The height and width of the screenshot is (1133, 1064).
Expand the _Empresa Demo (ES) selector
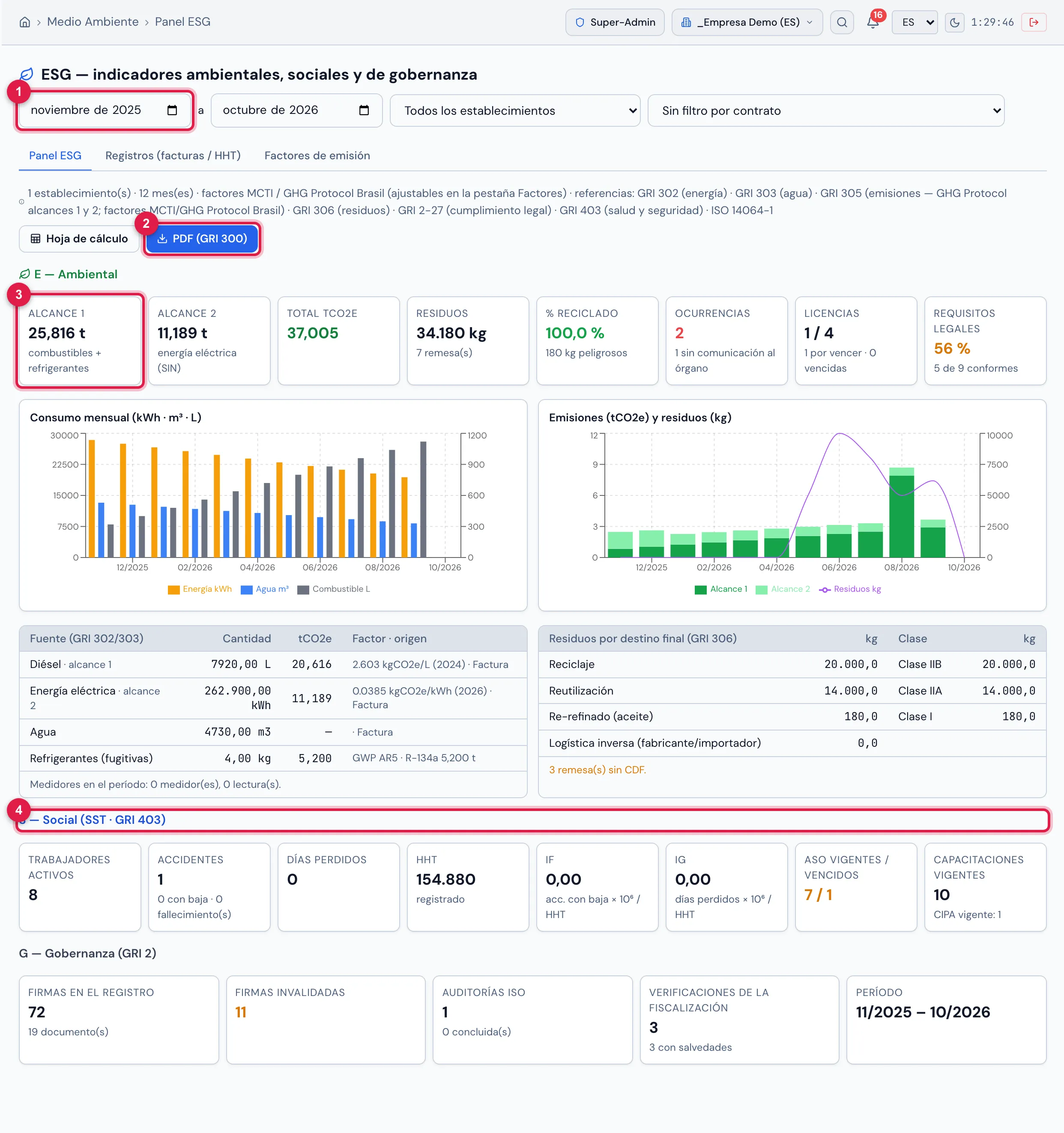click(x=747, y=22)
